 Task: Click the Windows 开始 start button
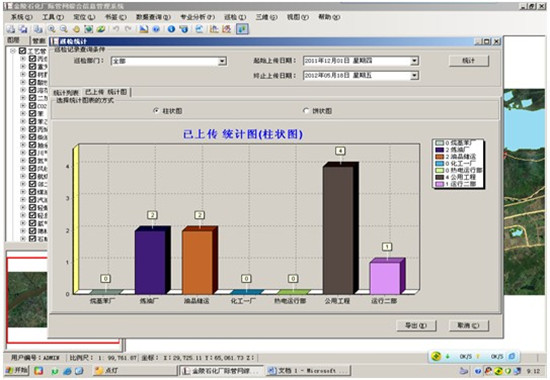click(x=16, y=370)
